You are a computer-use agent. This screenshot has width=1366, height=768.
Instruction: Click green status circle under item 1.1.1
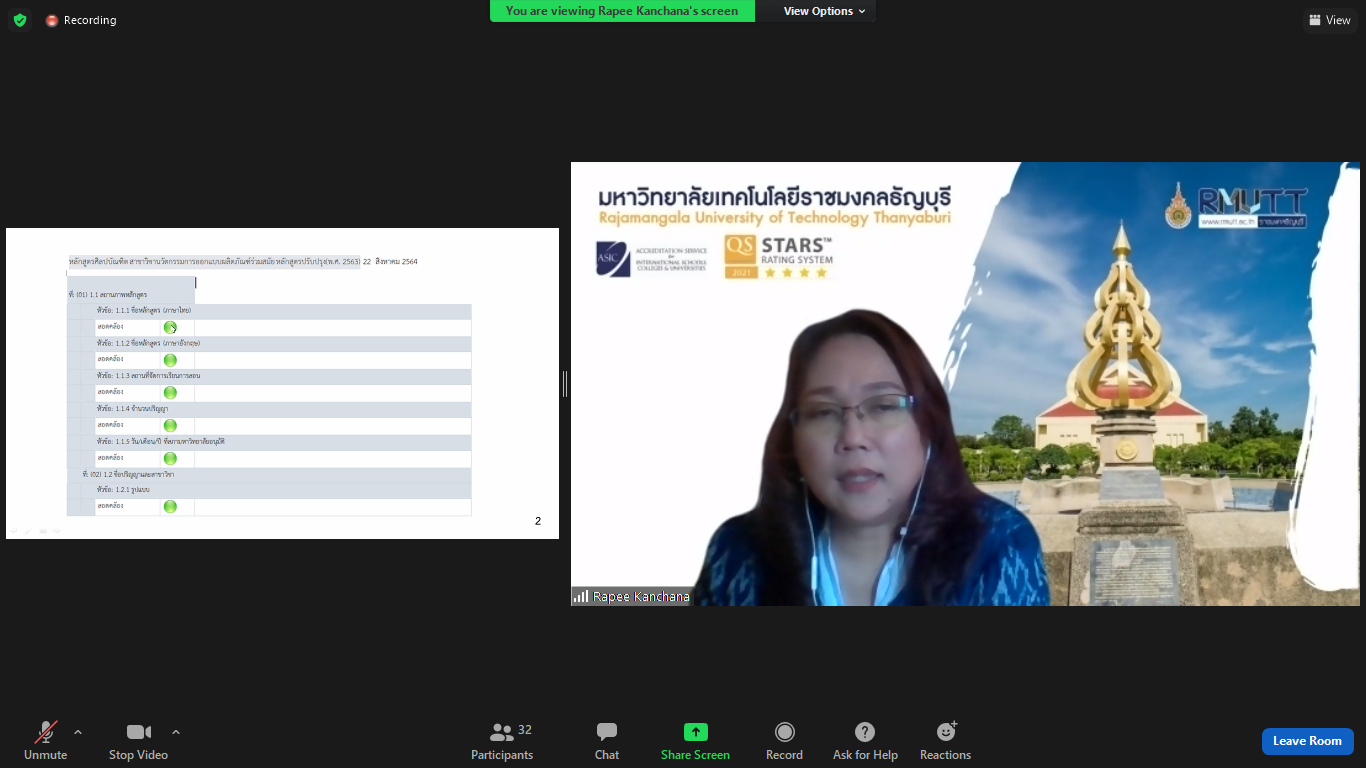[170, 327]
